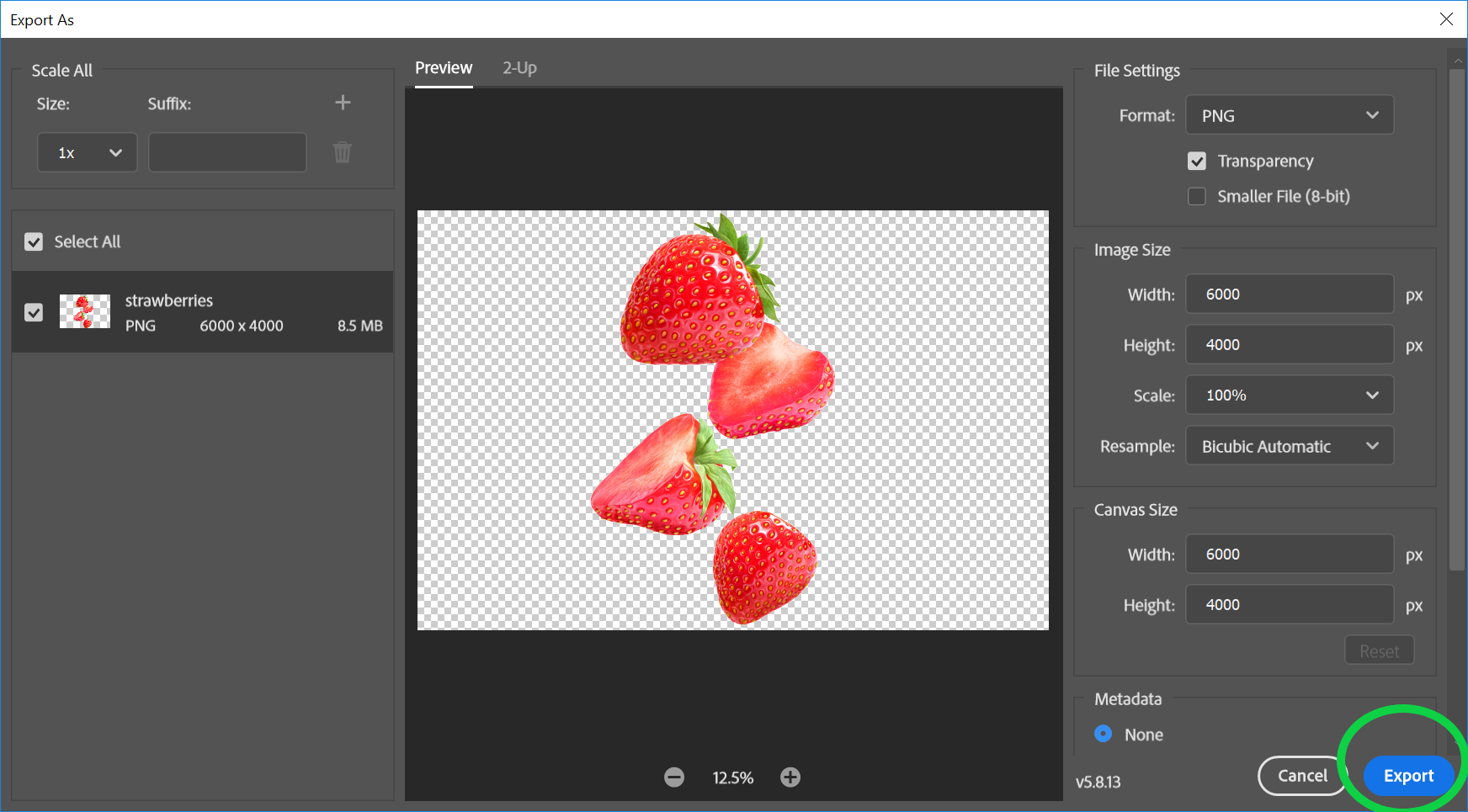The width and height of the screenshot is (1468, 812).
Task: Open the Resample Bicubic Automatic dropdown
Action: coord(1290,446)
